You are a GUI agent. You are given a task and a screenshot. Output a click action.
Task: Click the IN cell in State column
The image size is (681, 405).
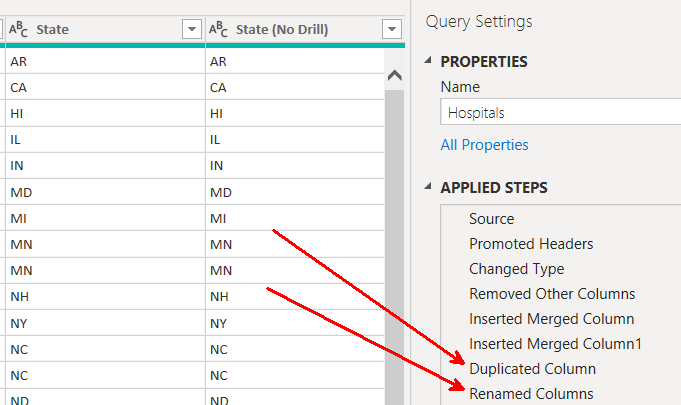pos(105,165)
